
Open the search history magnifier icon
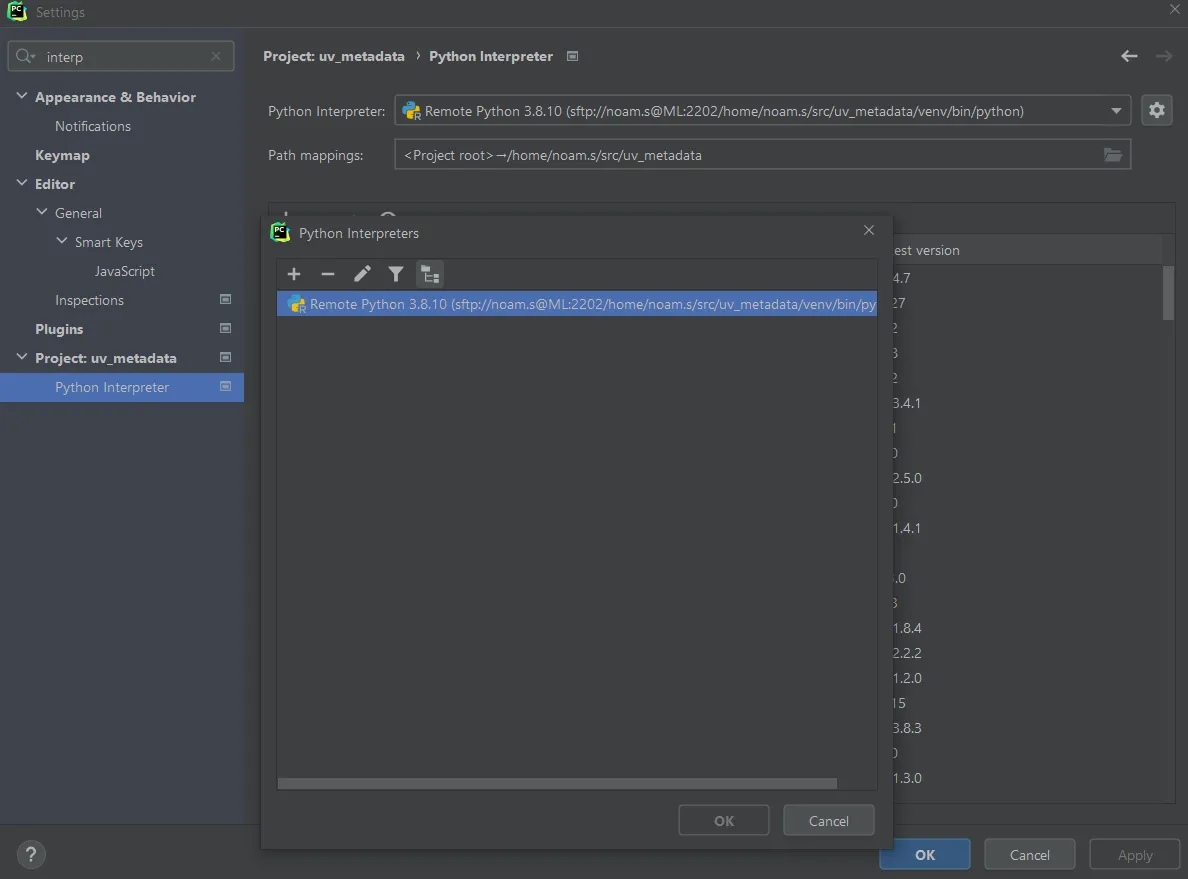tap(25, 56)
